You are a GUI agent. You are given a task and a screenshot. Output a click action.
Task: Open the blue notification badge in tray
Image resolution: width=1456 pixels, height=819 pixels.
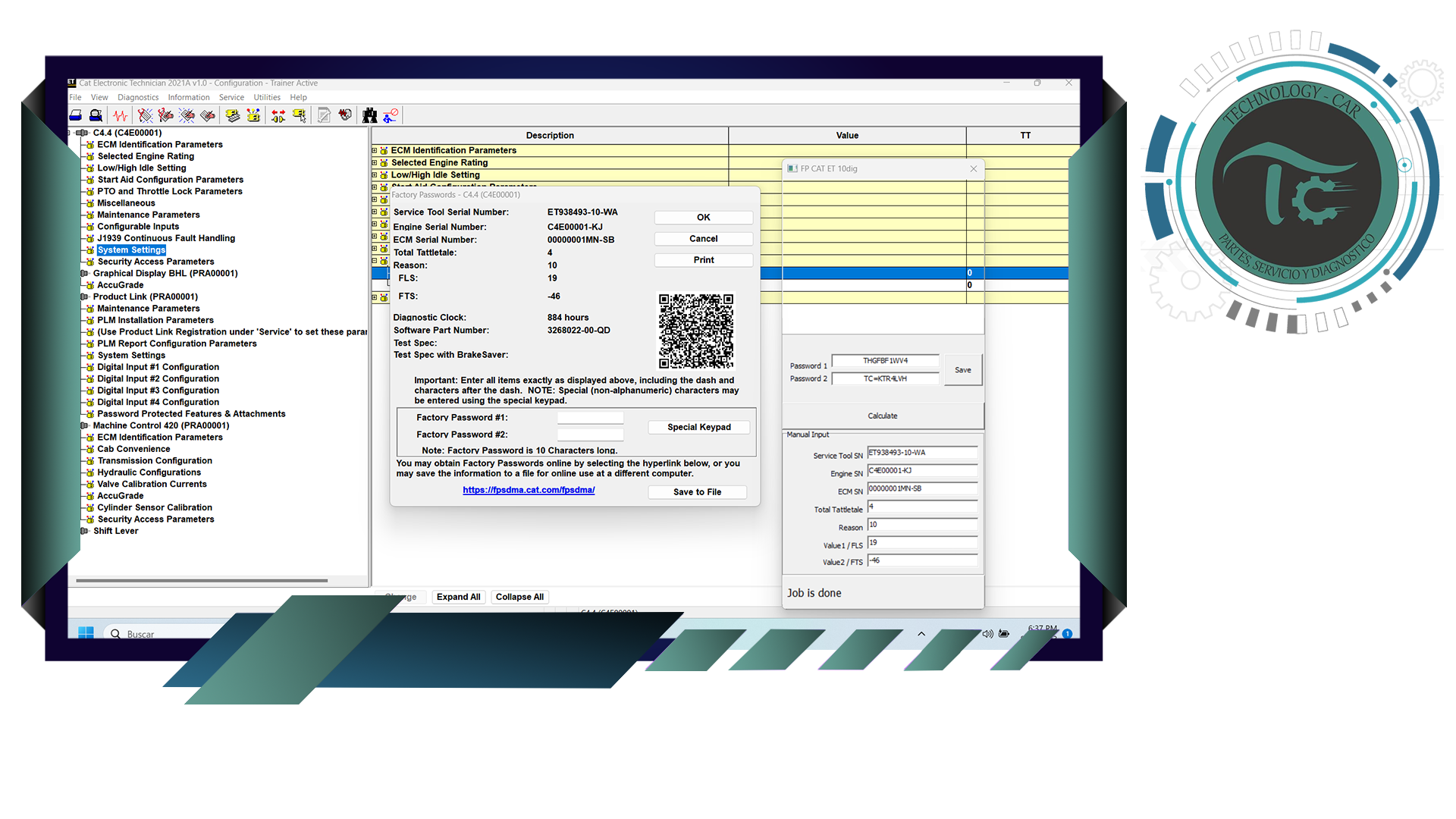(1067, 633)
